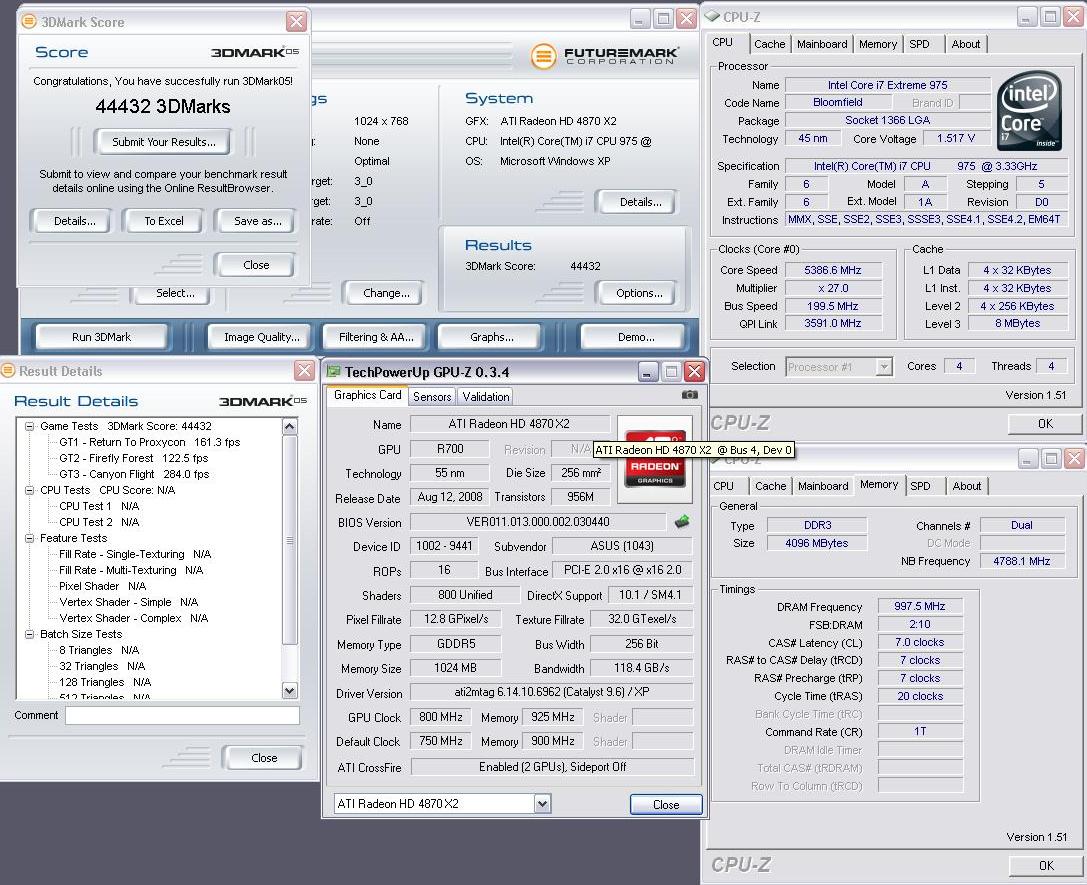Select the Graphics Card tab in GPU-Z
1087x885 pixels.
click(x=367, y=395)
